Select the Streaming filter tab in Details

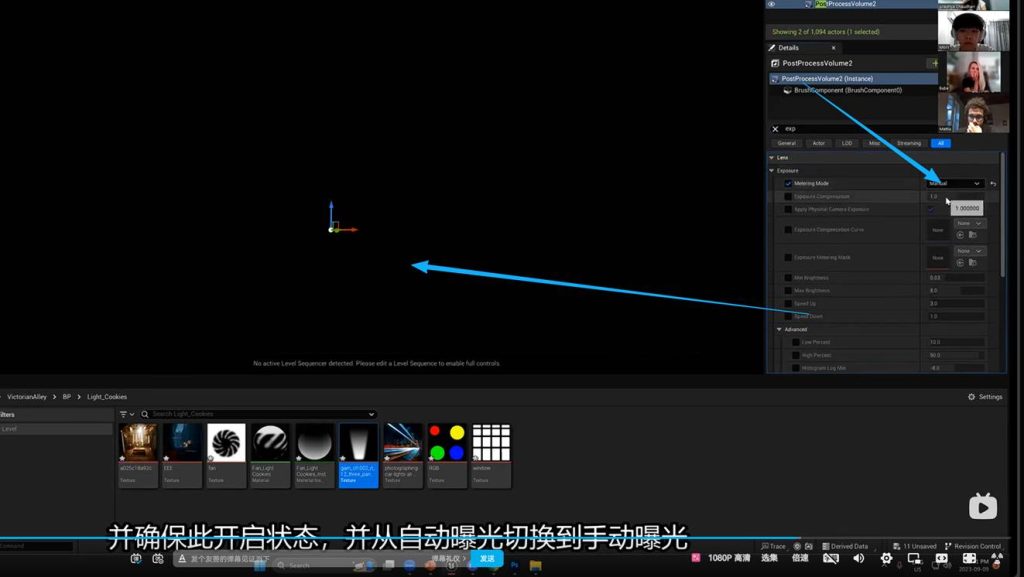click(x=908, y=143)
